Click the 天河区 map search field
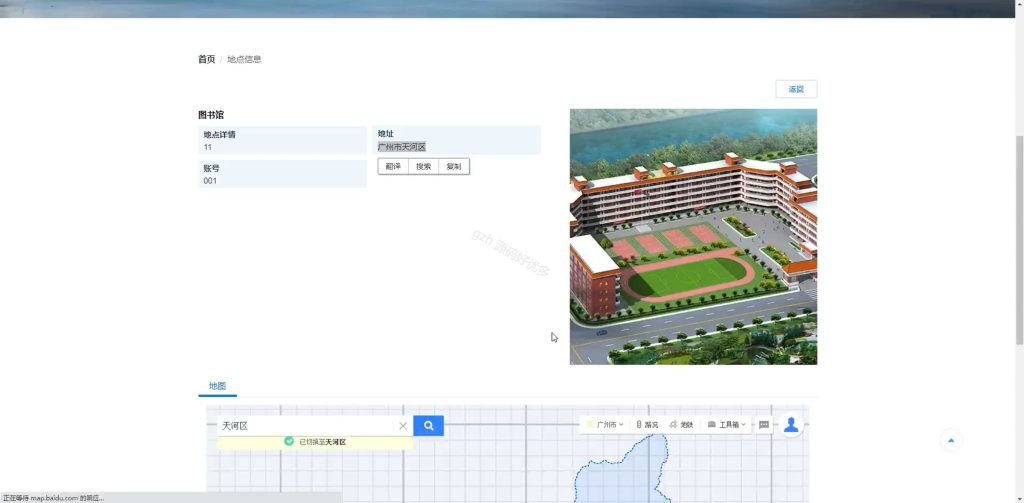 [307, 426]
